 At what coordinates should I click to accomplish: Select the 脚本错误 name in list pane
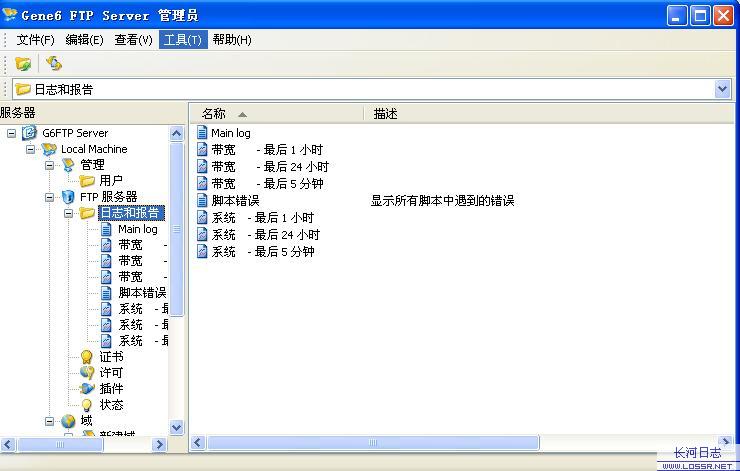235,201
